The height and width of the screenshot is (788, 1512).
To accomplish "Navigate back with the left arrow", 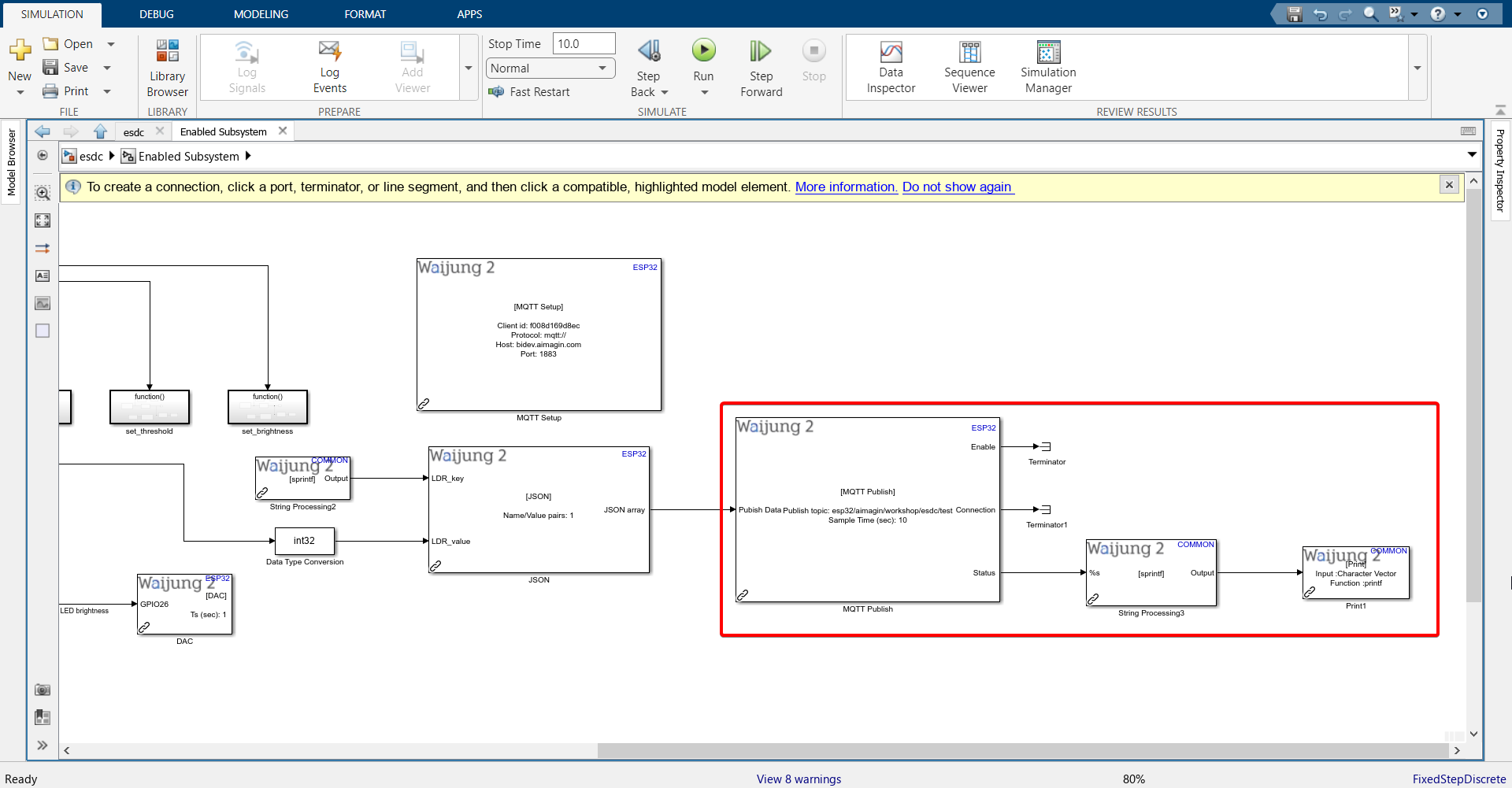I will (x=43, y=131).
